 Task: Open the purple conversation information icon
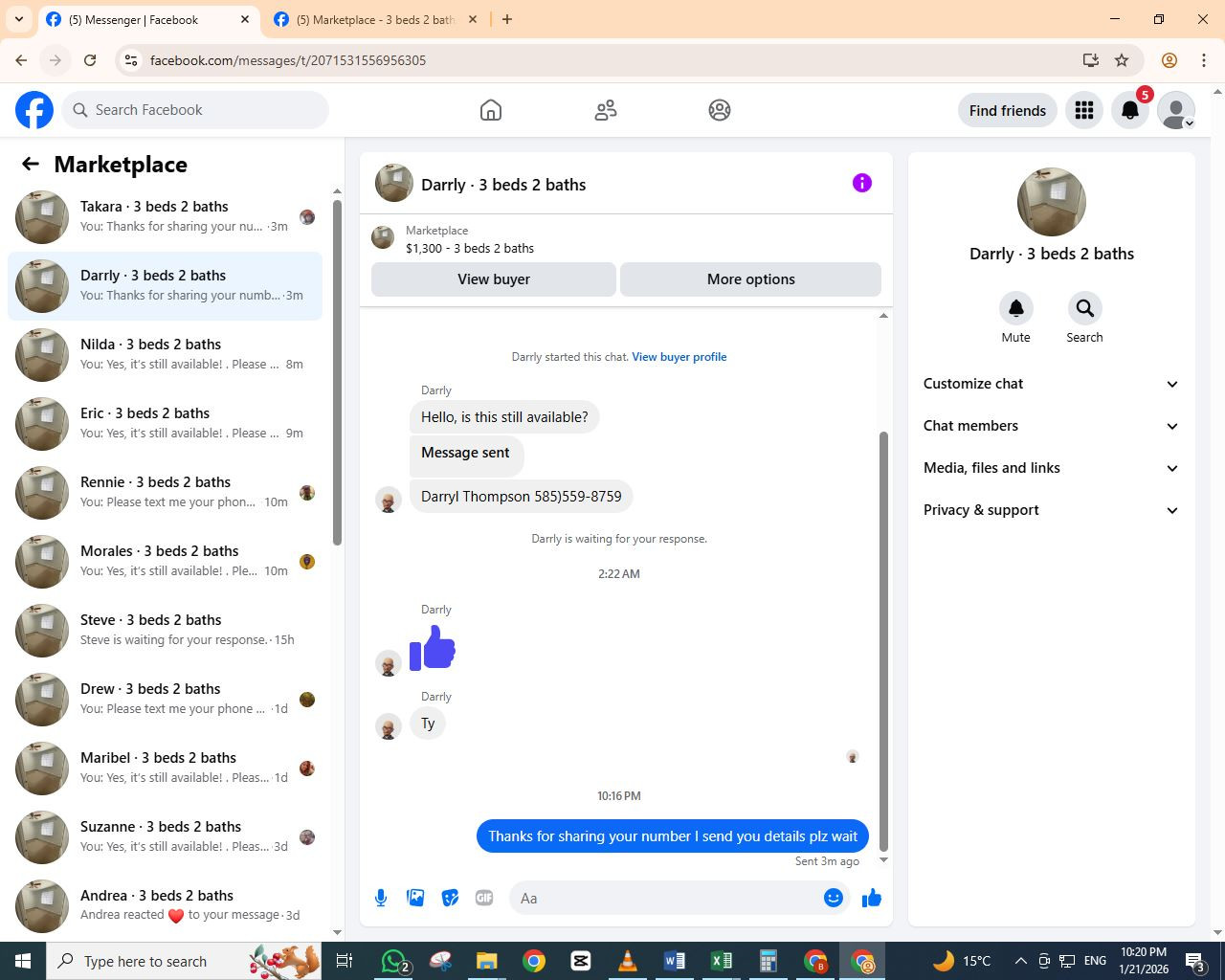tap(862, 183)
